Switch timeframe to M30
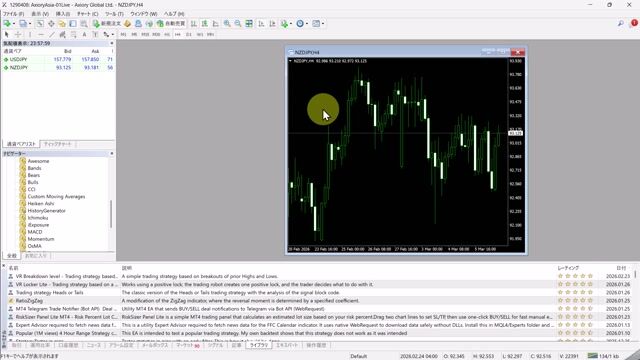The image size is (640, 360). pyautogui.click(x=156, y=35)
